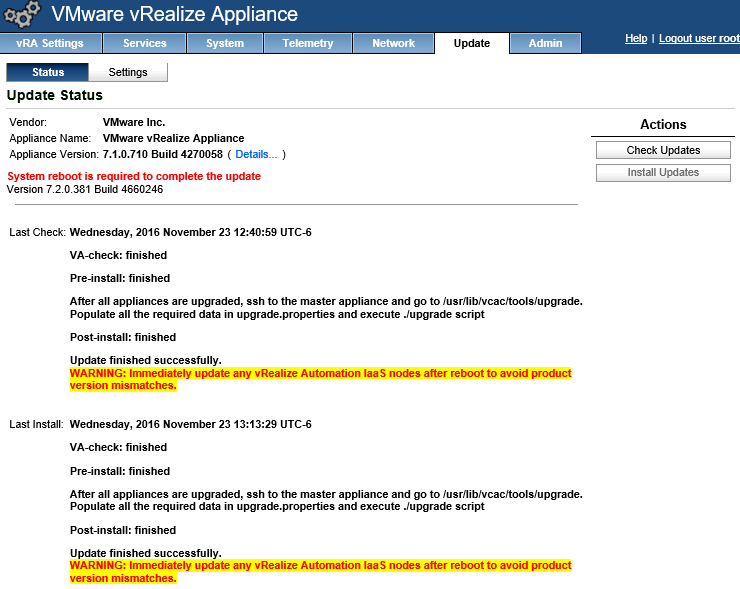Click Logout user root link
This screenshot has height=589, width=740.
(x=699, y=38)
